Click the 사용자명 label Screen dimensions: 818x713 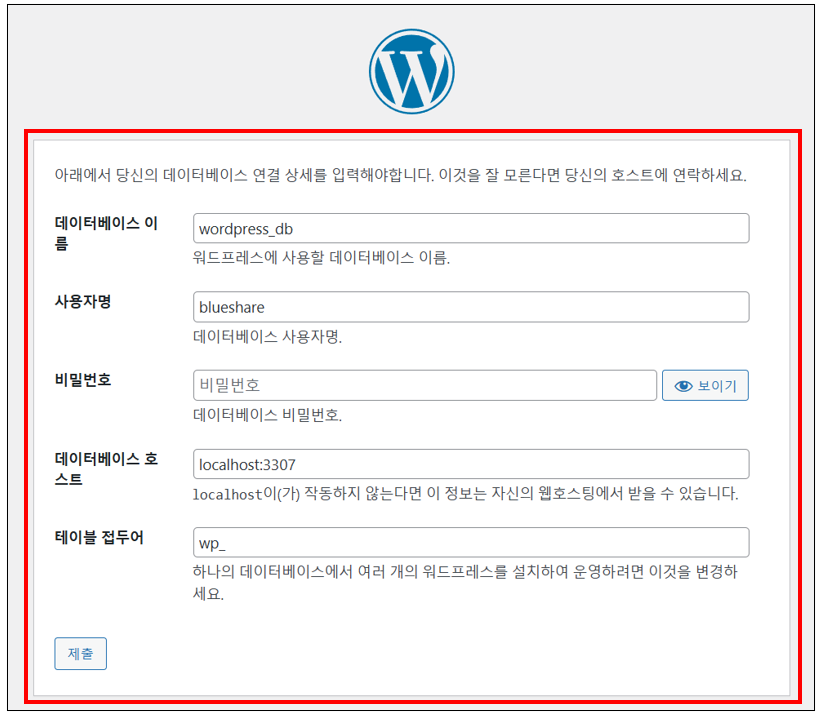click(x=83, y=301)
